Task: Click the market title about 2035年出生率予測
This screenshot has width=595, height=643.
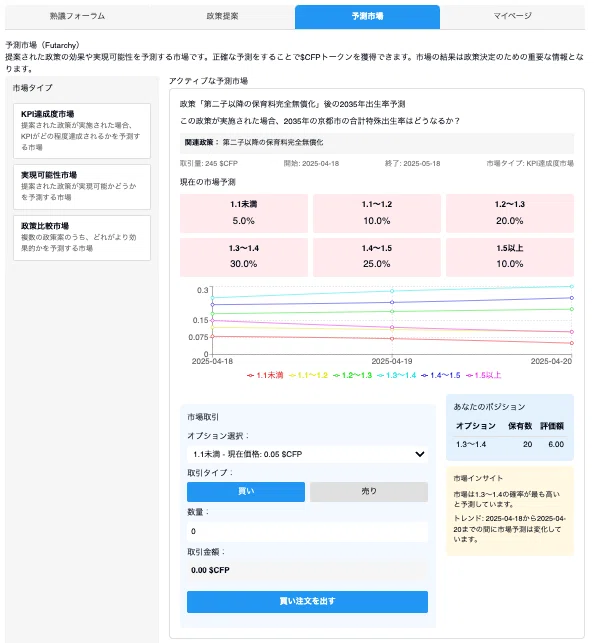Action: click(292, 104)
